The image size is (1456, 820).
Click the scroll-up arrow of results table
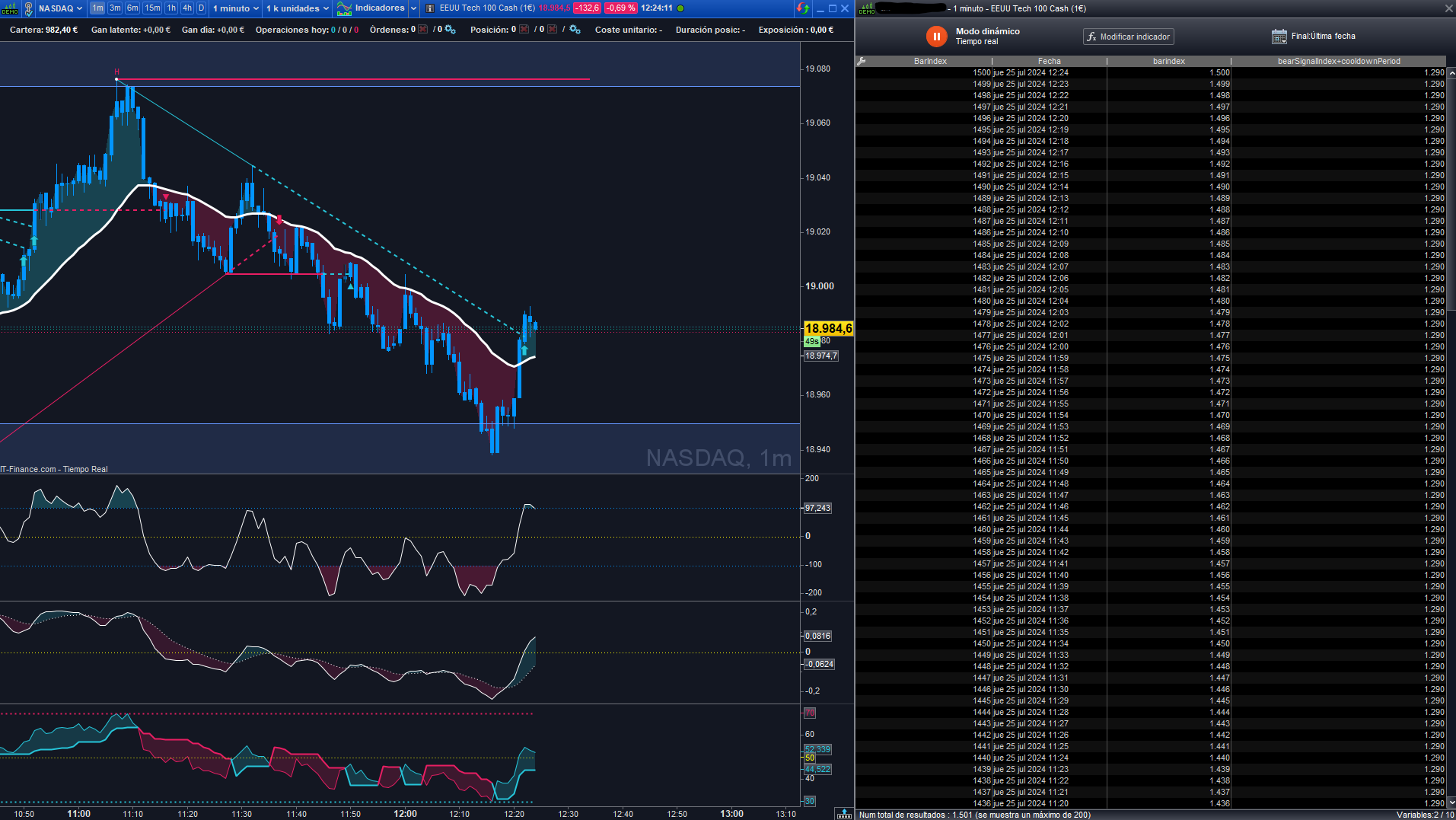coord(1451,73)
